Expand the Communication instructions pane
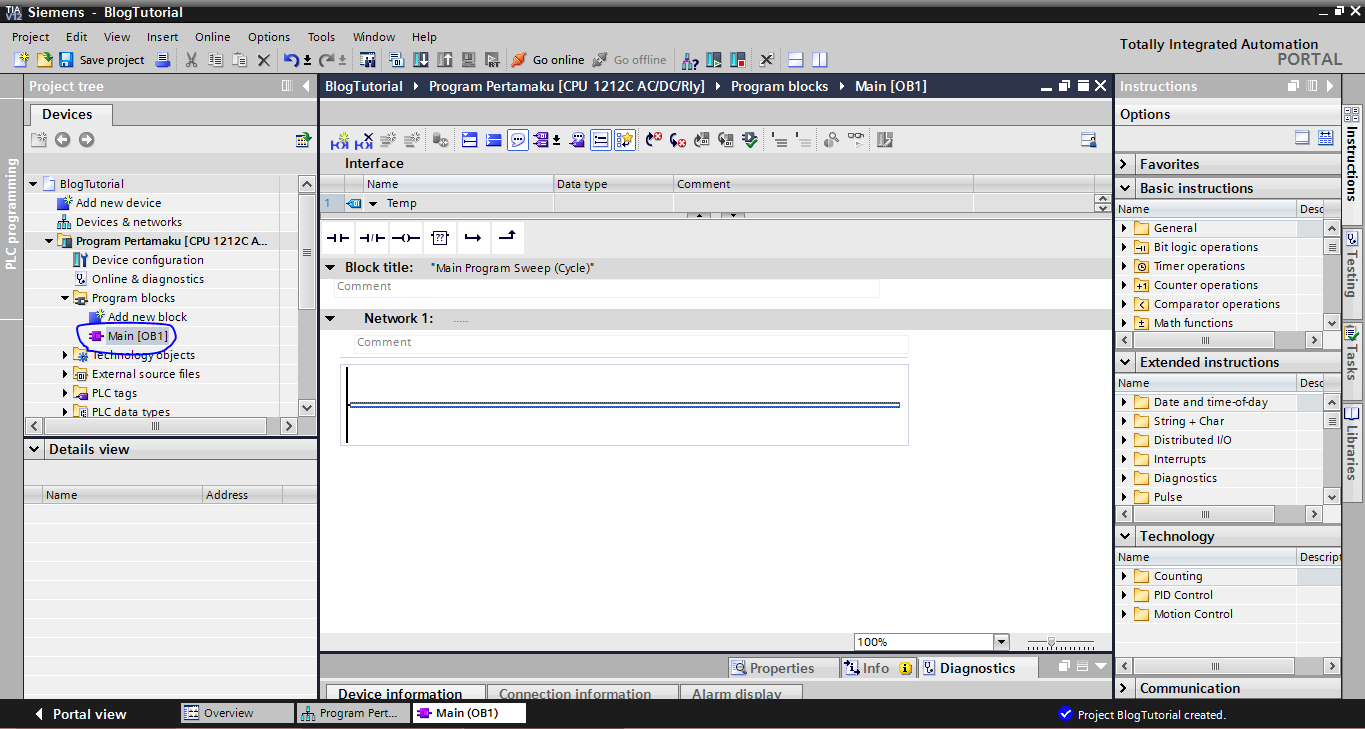The image size is (1365, 729). (x=1125, y=688)
